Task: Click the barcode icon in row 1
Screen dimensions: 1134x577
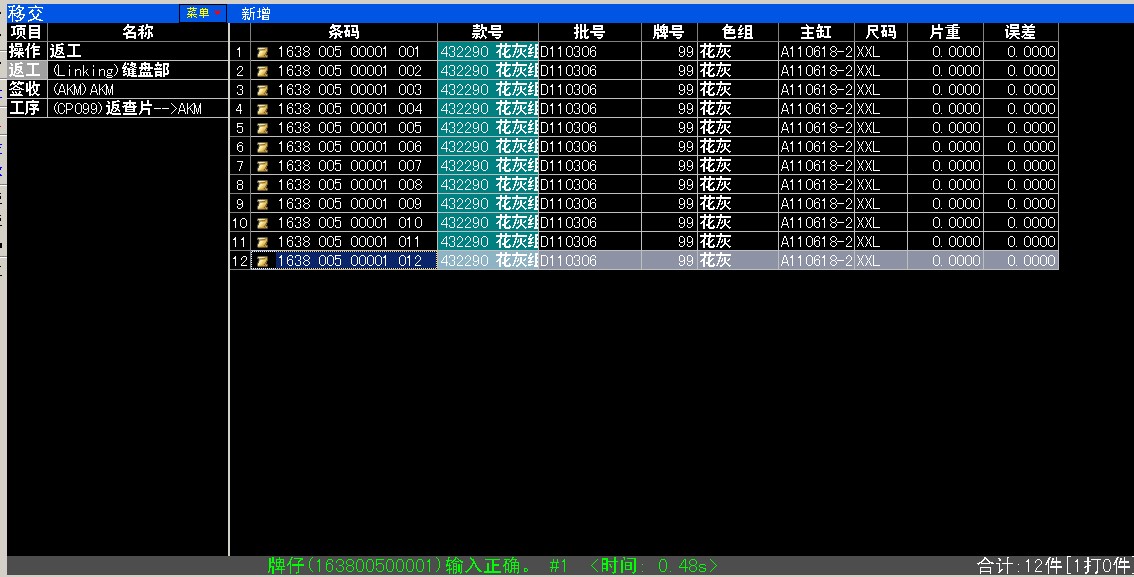Action: click(263, 52)
